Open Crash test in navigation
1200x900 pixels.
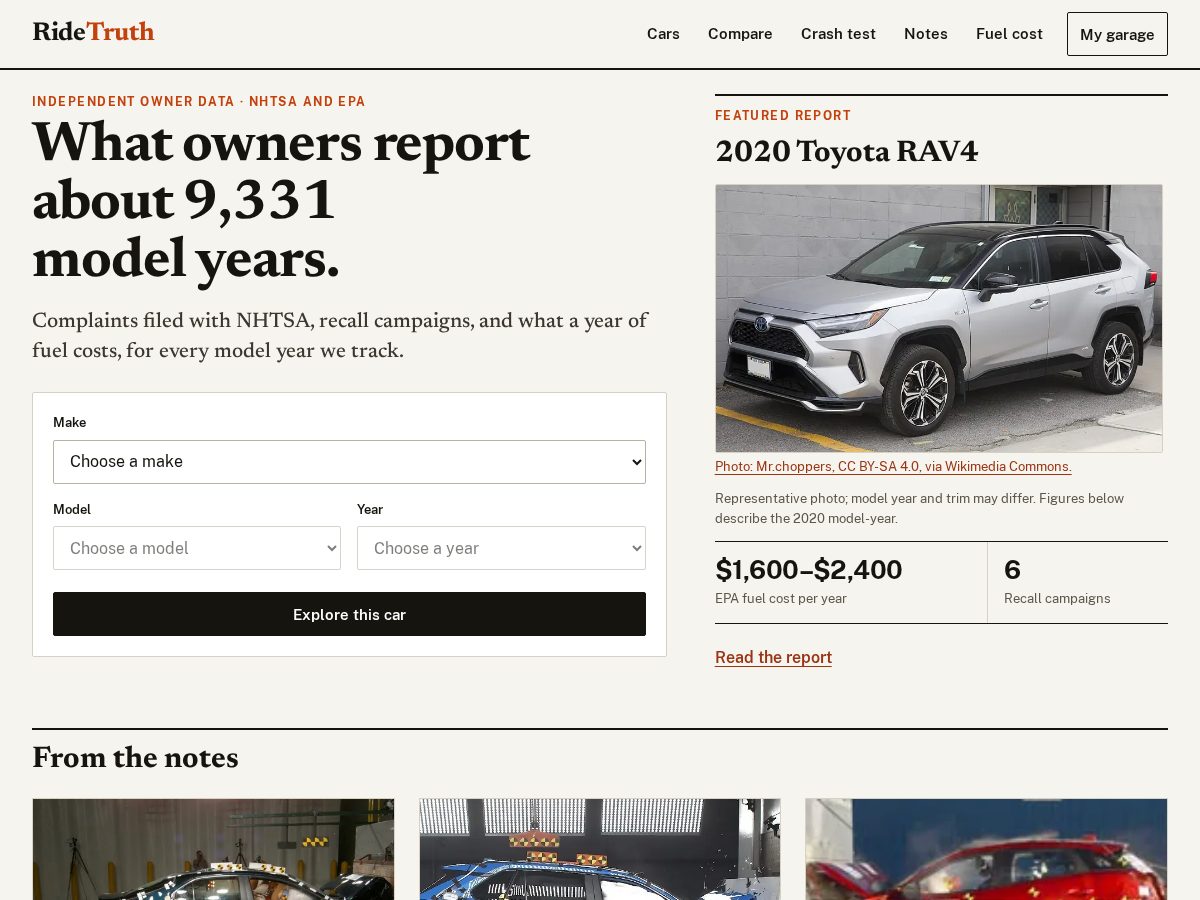[838, 34]
